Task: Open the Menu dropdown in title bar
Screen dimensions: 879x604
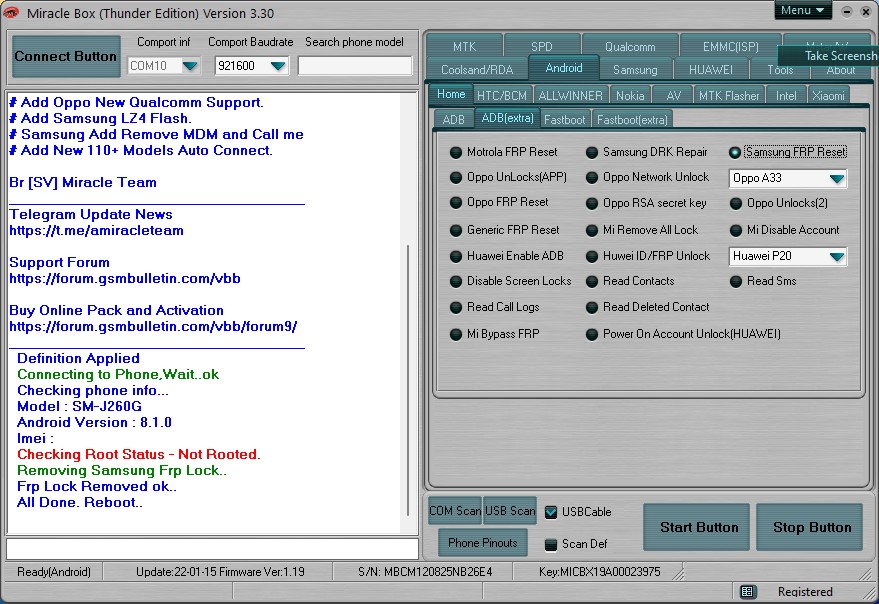Action: point(803,11)
